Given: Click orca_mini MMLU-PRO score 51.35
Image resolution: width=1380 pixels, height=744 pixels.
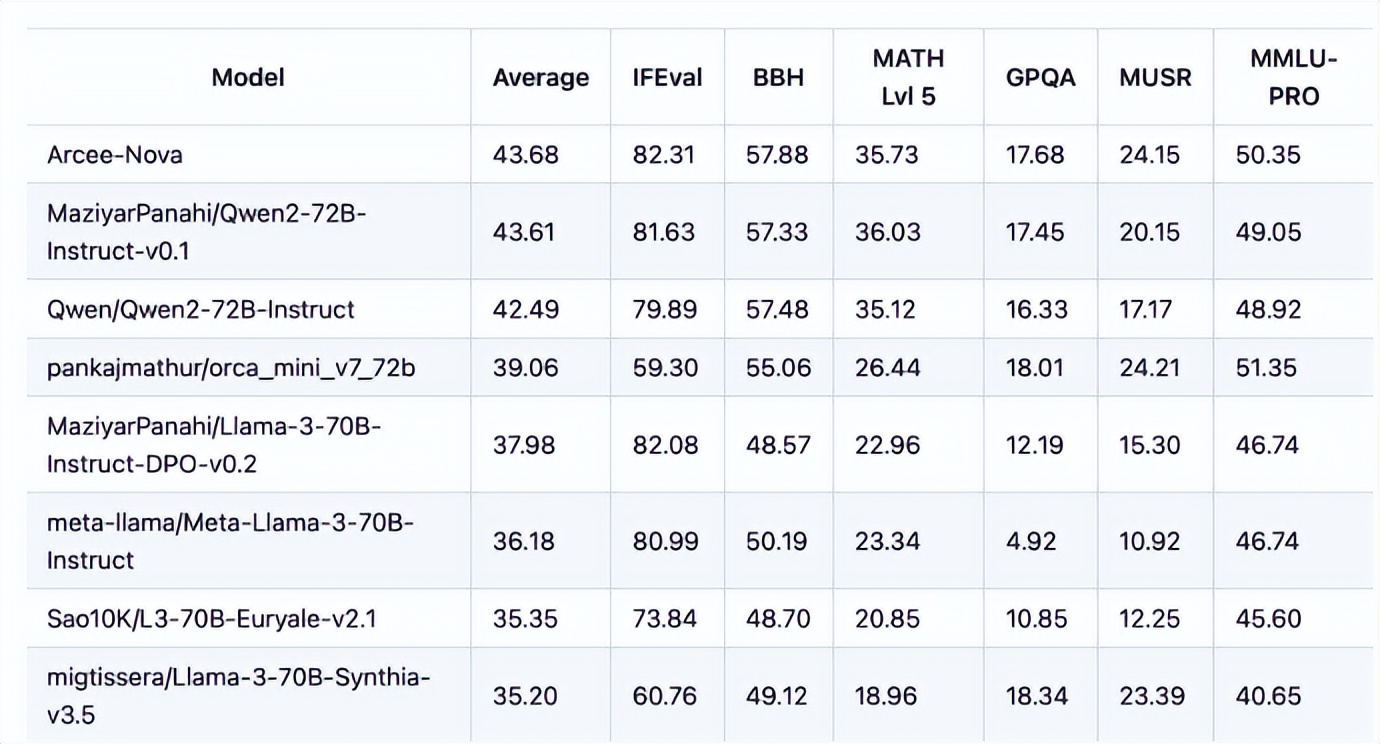Looking at the screenshot, I should [x=1265, y=368].
